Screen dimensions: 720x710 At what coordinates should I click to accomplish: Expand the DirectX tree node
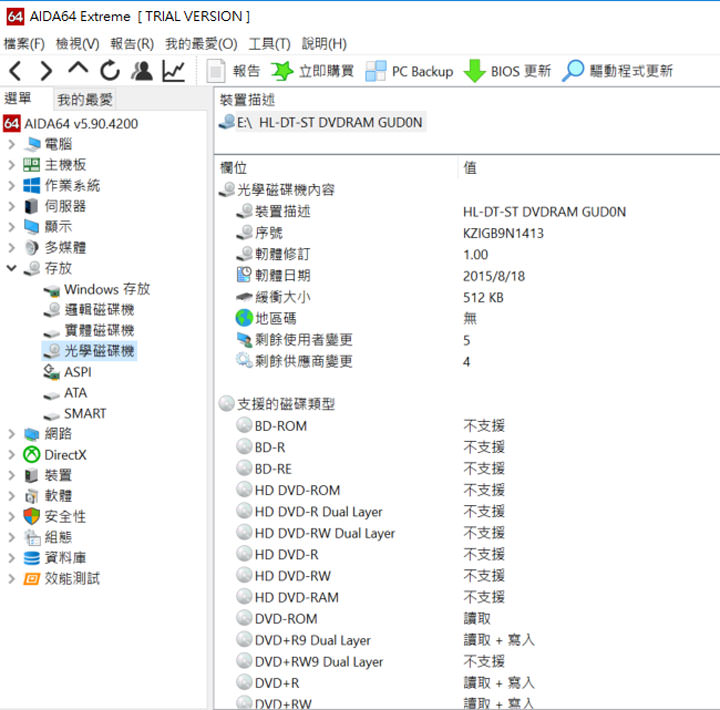coord(11,455)
